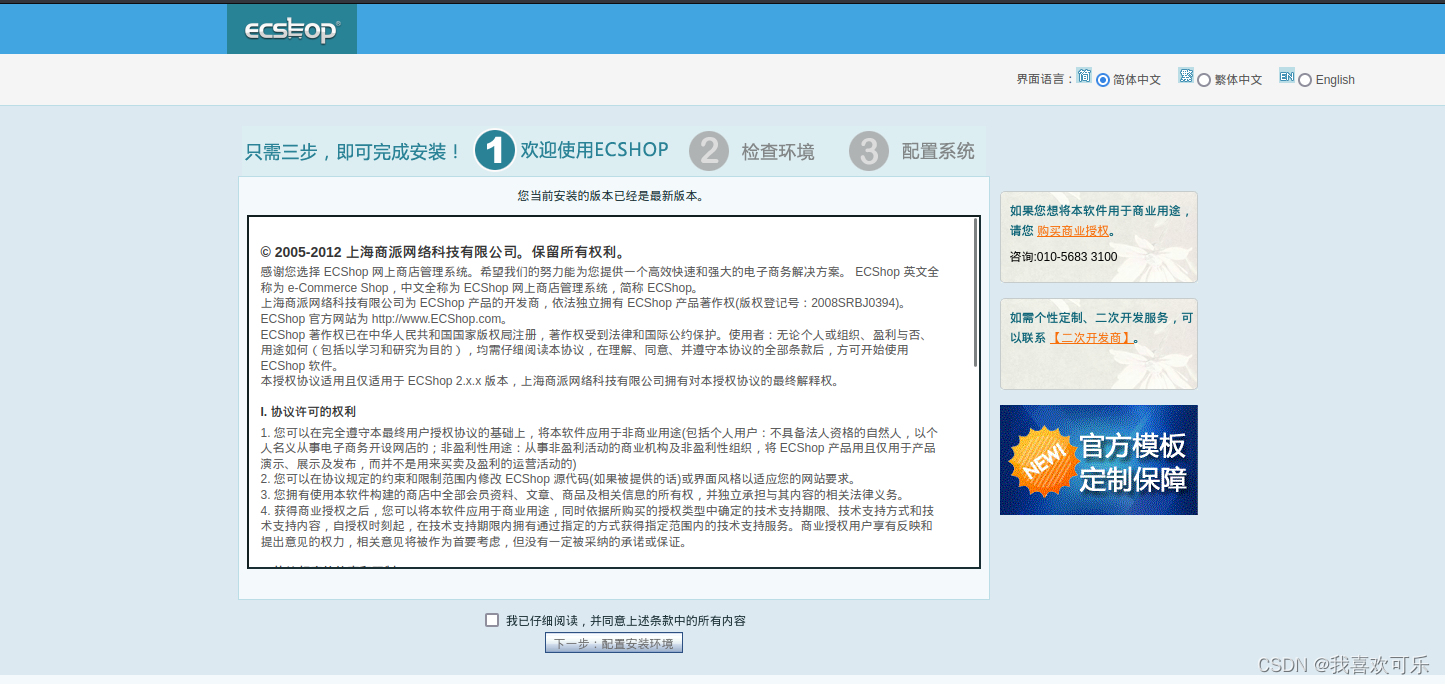Click the EN English language icon
This screenshot has width=1445, height=684.
[1286, 75]
